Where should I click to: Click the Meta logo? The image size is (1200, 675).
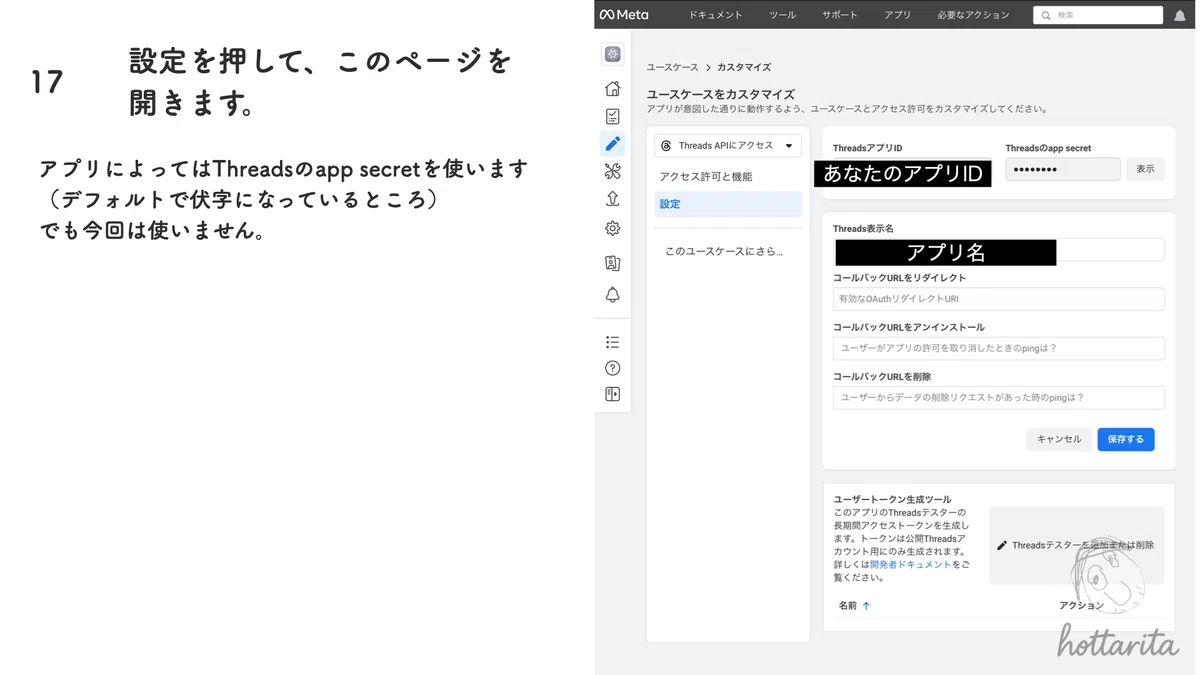pyautogui.click(x=624, y=15)
